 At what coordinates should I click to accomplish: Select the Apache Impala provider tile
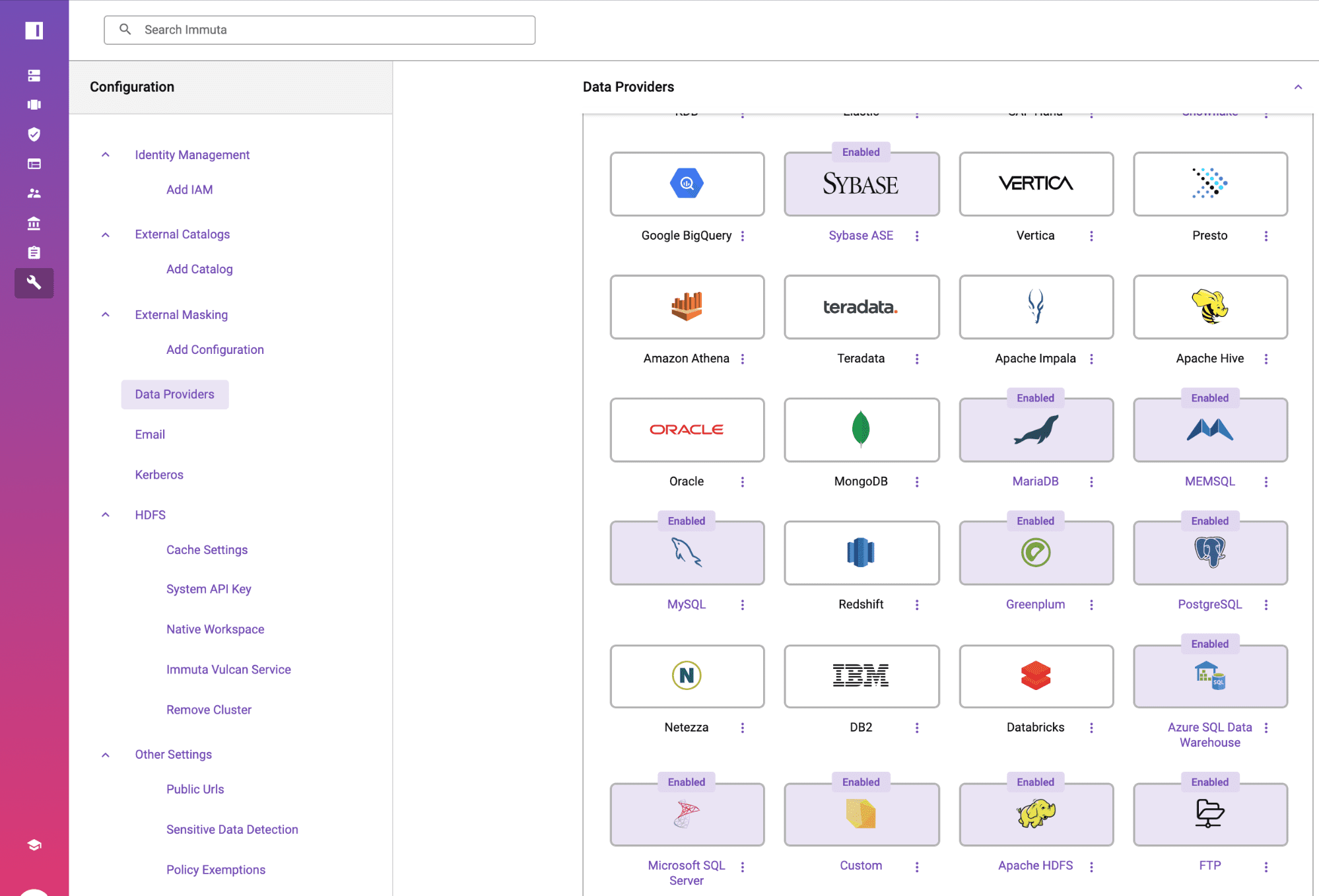click(x=1036, y=307)
